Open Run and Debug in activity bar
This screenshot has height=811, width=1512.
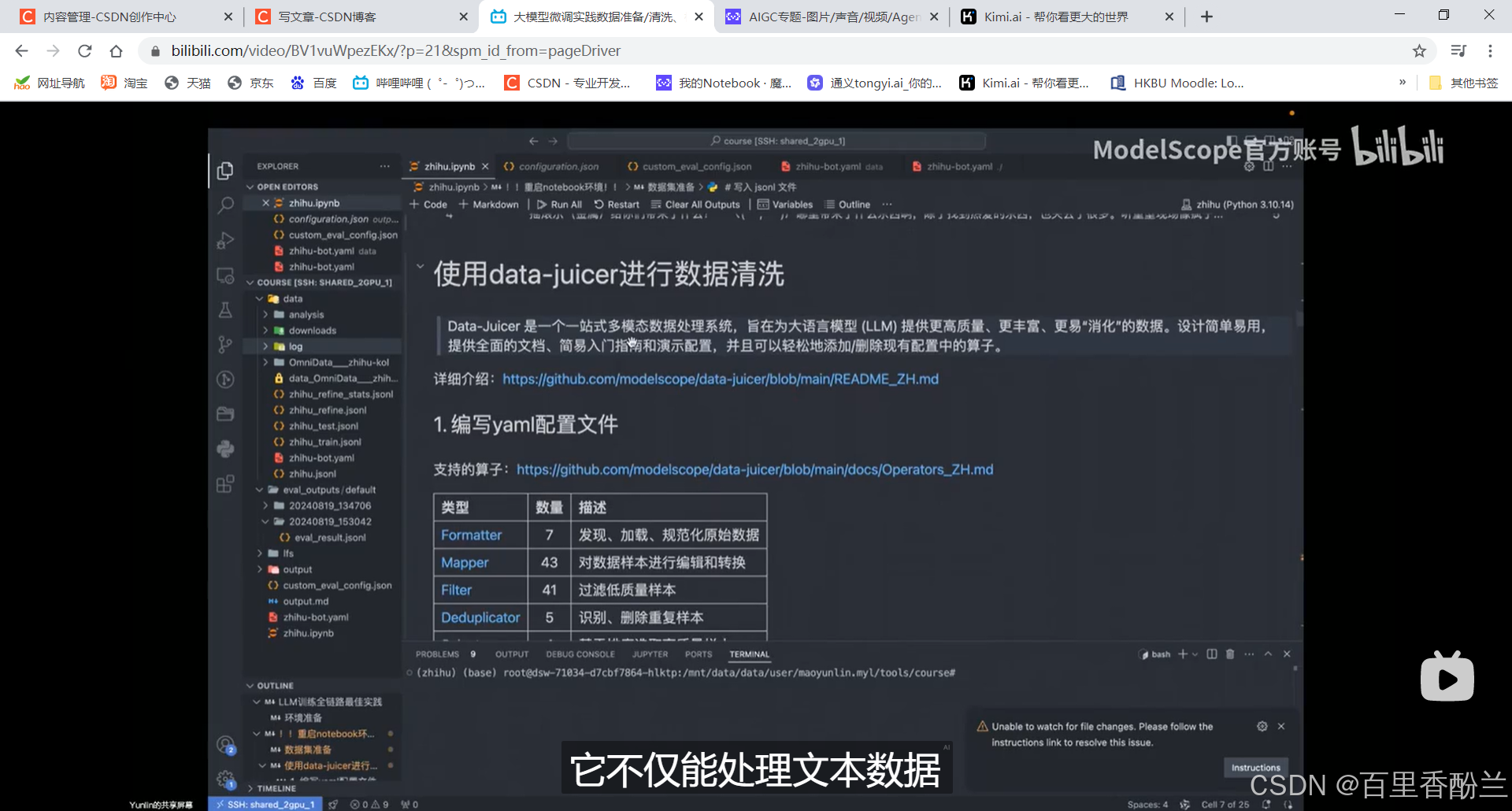(225, 240)
